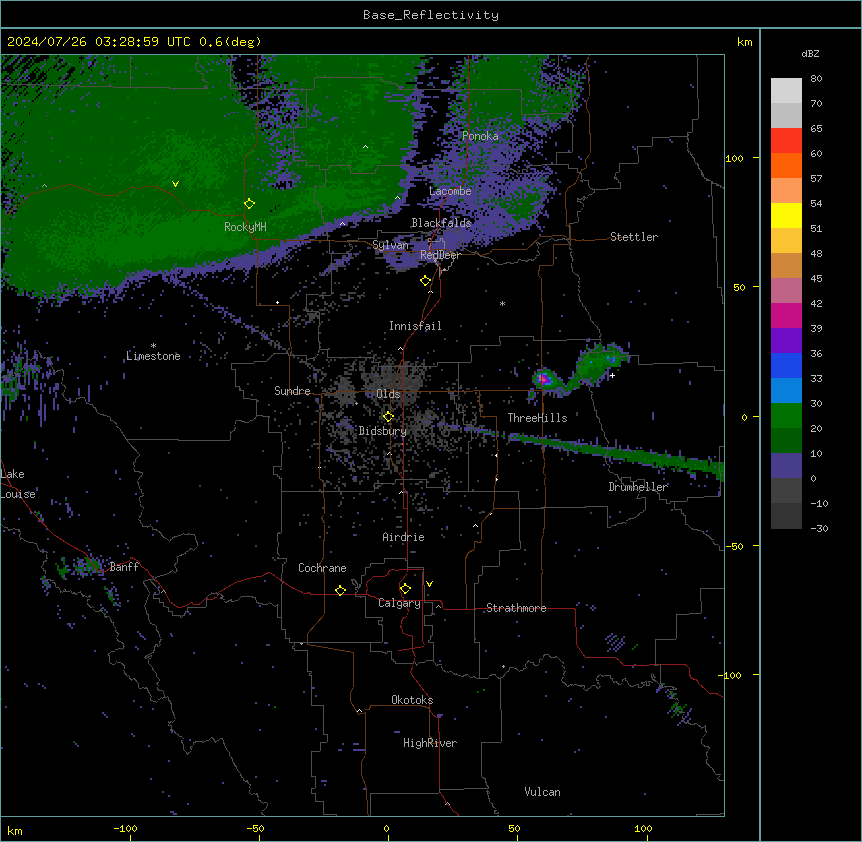Click the -30 value on the dBZ legend
Image resolution: width=862 pixels, height=842 pixels.
click(819, 529)
